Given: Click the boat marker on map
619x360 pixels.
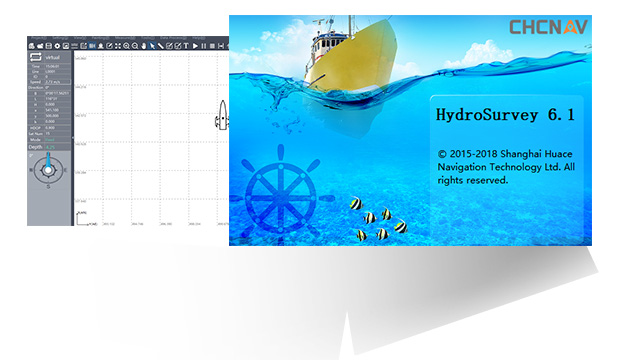Looking at the screenshot, I should pyautogui.click(x=222, y=115).
